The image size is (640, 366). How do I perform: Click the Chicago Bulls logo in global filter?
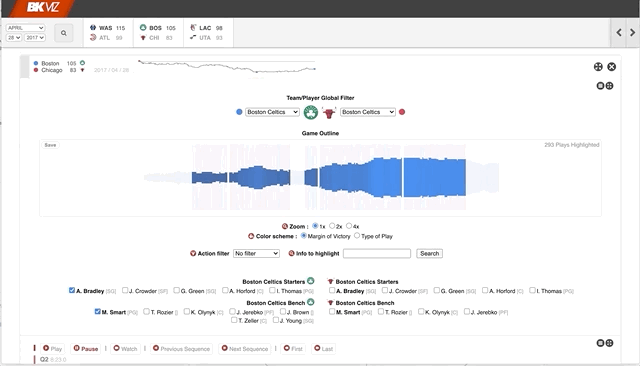pos(329,113)
